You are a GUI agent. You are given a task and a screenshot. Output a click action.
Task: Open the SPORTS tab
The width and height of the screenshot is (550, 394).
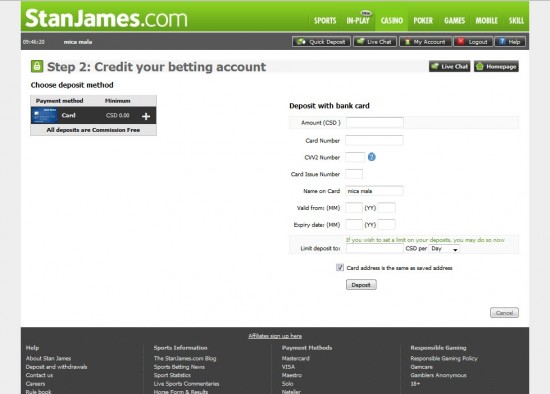click(325, 21)
